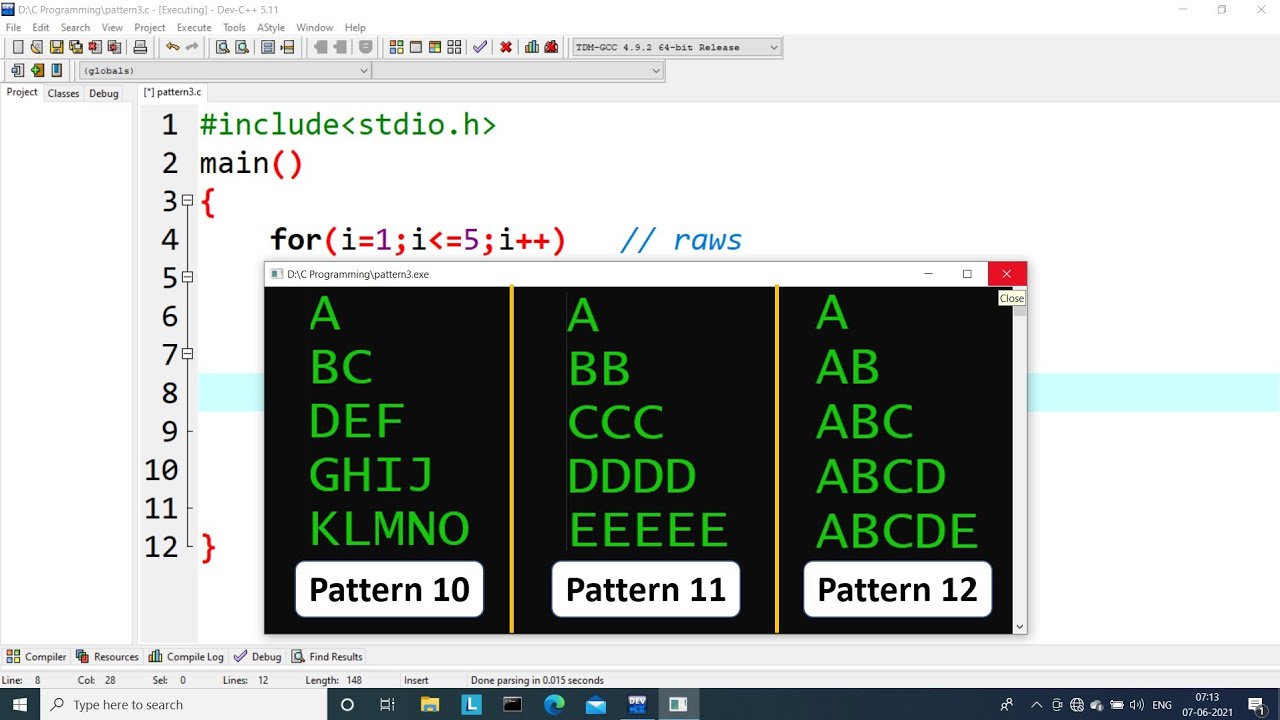The height and width of the screenshot is (720, 1280).
Task: Collapse the code fold at line 5
Action: pos(187,276)
